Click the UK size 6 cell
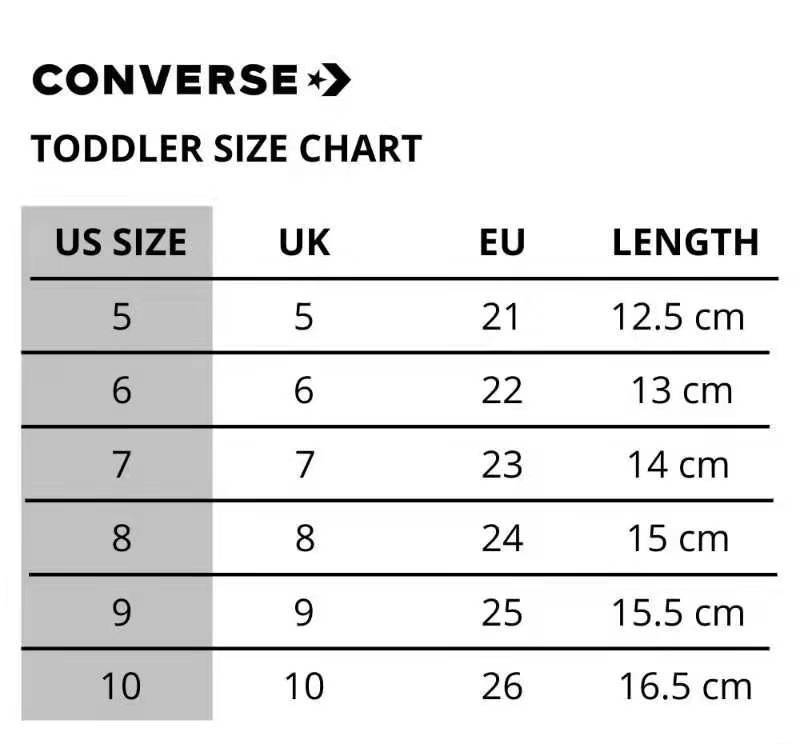The image size is (800, 744). click(x=304, y=391)
